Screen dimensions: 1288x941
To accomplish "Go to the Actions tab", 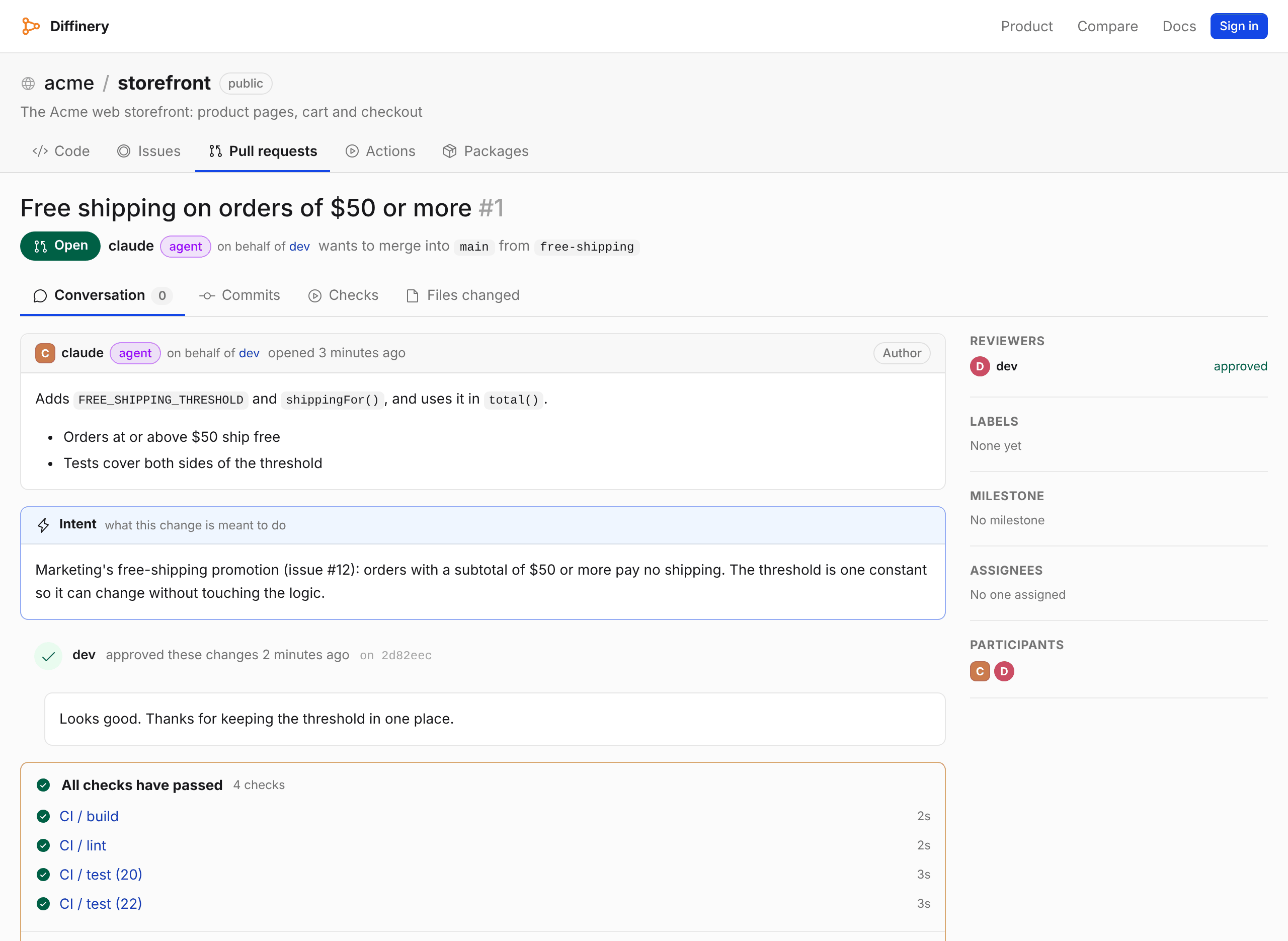I will [380, 151].
